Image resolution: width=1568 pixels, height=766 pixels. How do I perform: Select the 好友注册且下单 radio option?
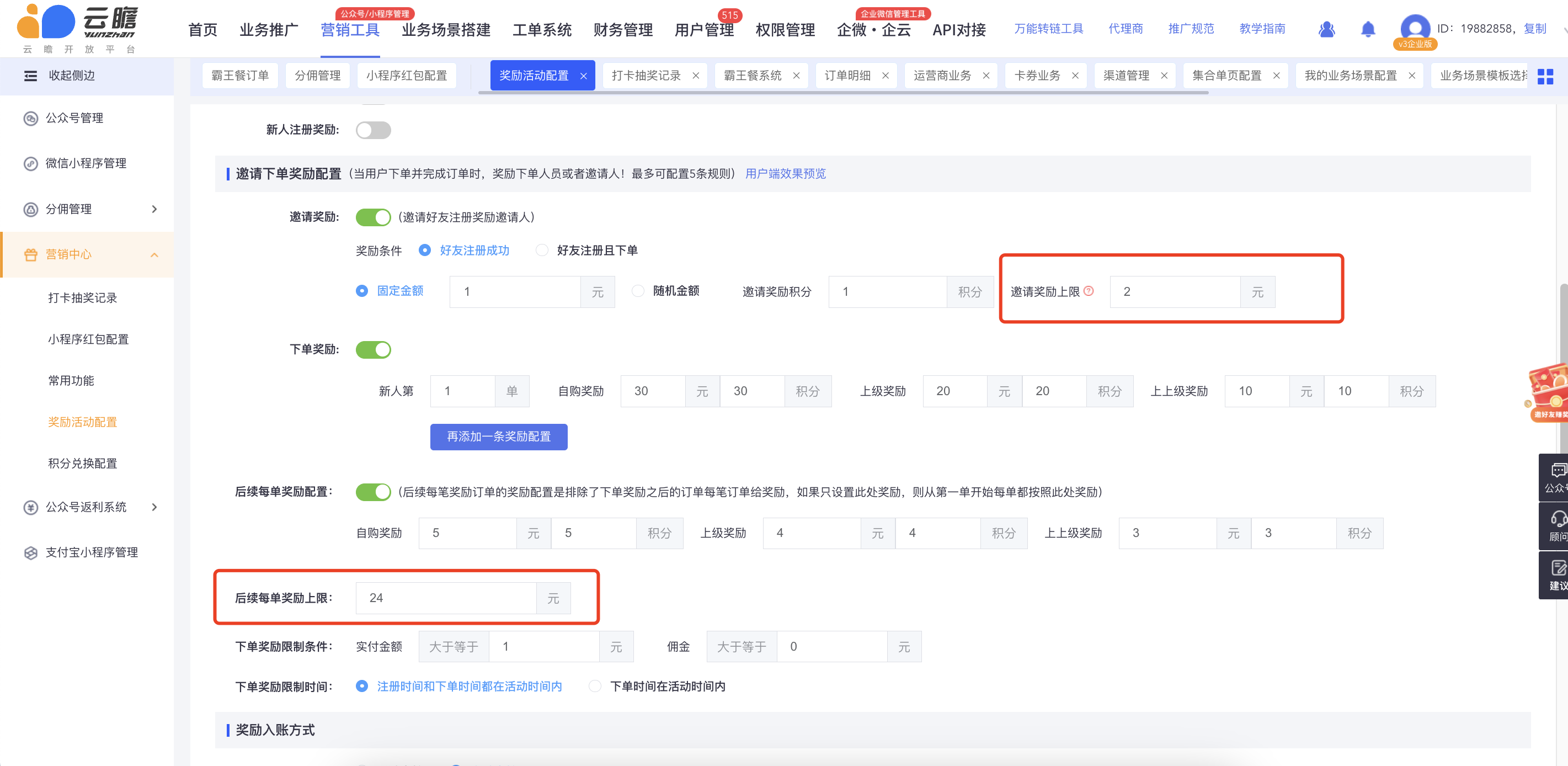(542, 250)
